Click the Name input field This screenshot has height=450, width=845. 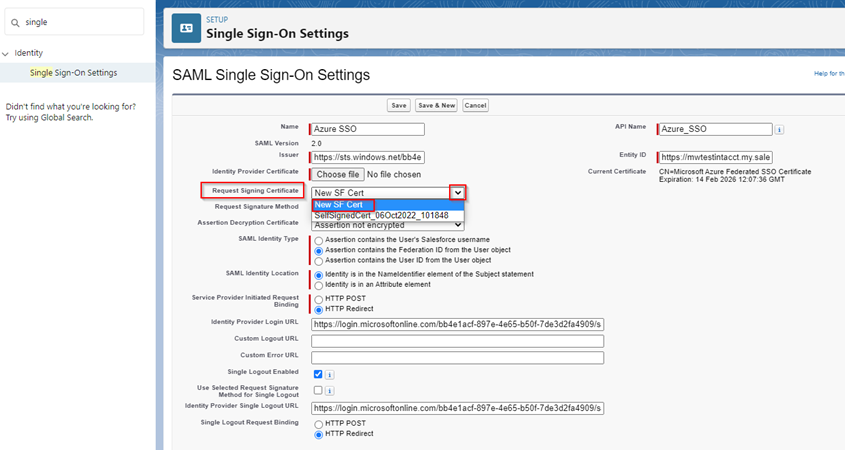coord(368,129)
